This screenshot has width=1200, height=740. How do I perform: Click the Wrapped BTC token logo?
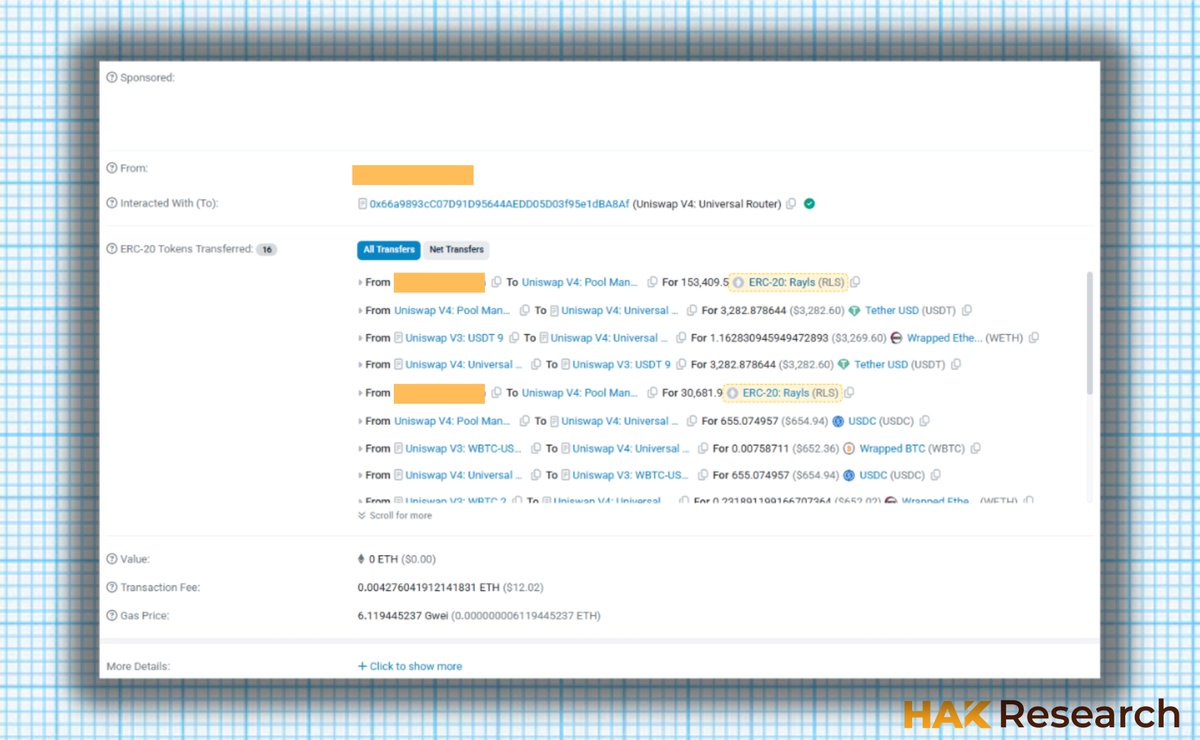pos(849,448)
